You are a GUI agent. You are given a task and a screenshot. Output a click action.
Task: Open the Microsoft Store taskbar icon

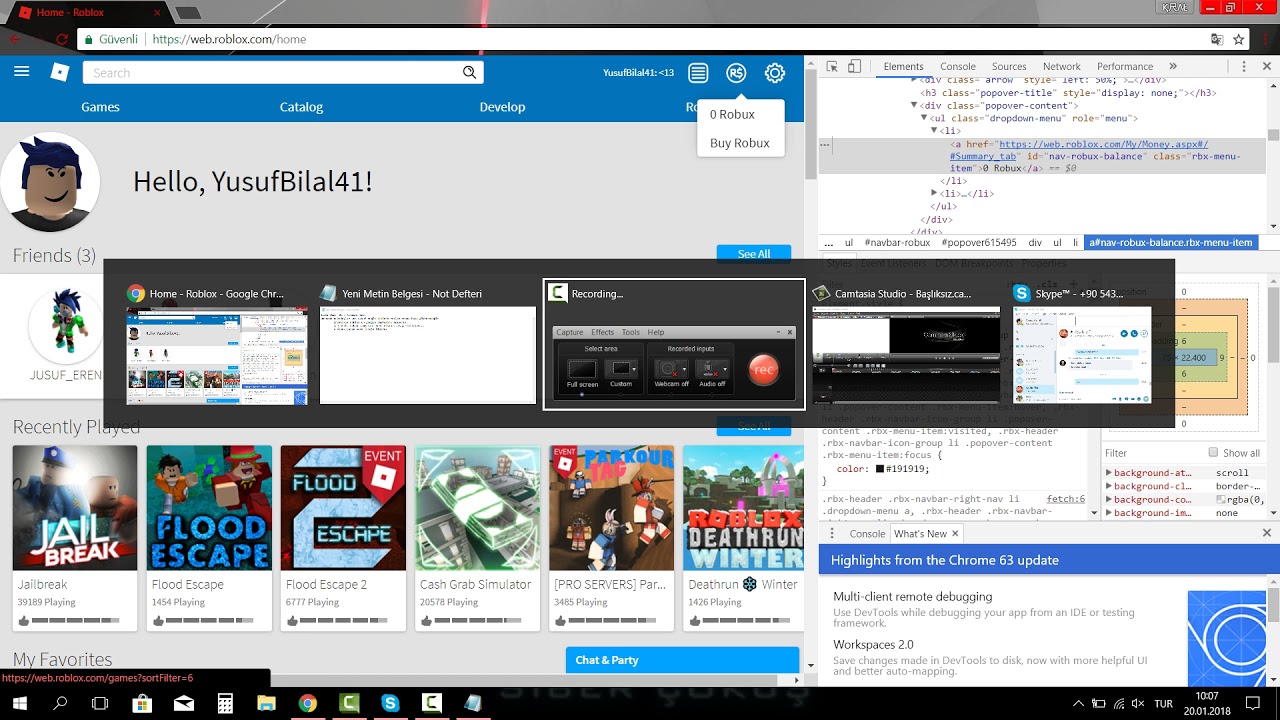pyautogui.click(x=142, y=703)
